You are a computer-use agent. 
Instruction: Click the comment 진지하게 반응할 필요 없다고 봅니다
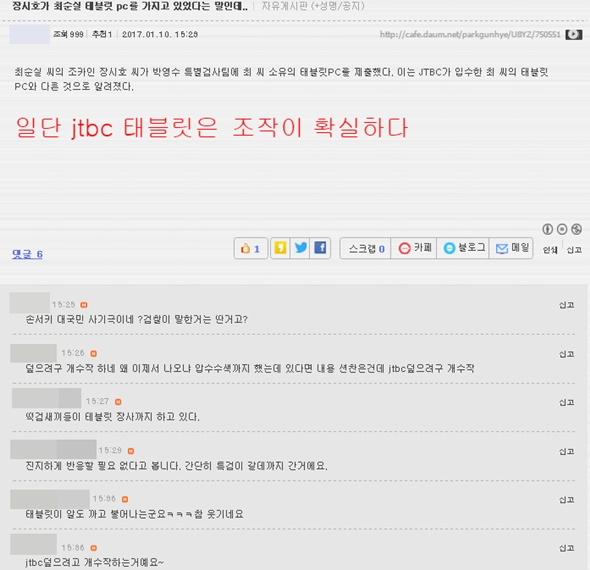pos(176,466)
